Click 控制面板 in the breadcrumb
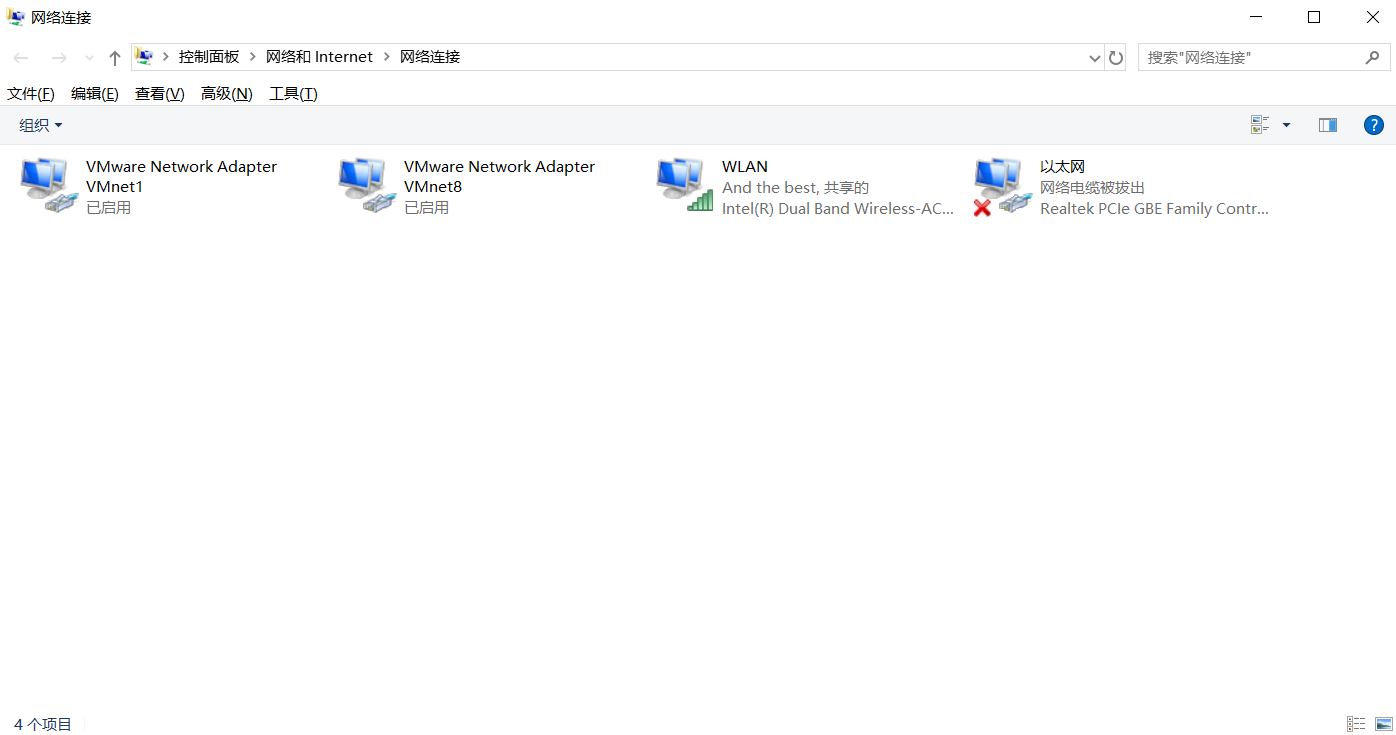 (x=209, y=57)
